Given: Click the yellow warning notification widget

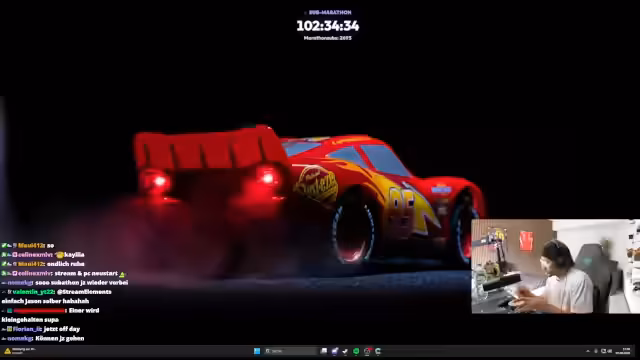Looking at the screenshot, I should coord(20,351).
